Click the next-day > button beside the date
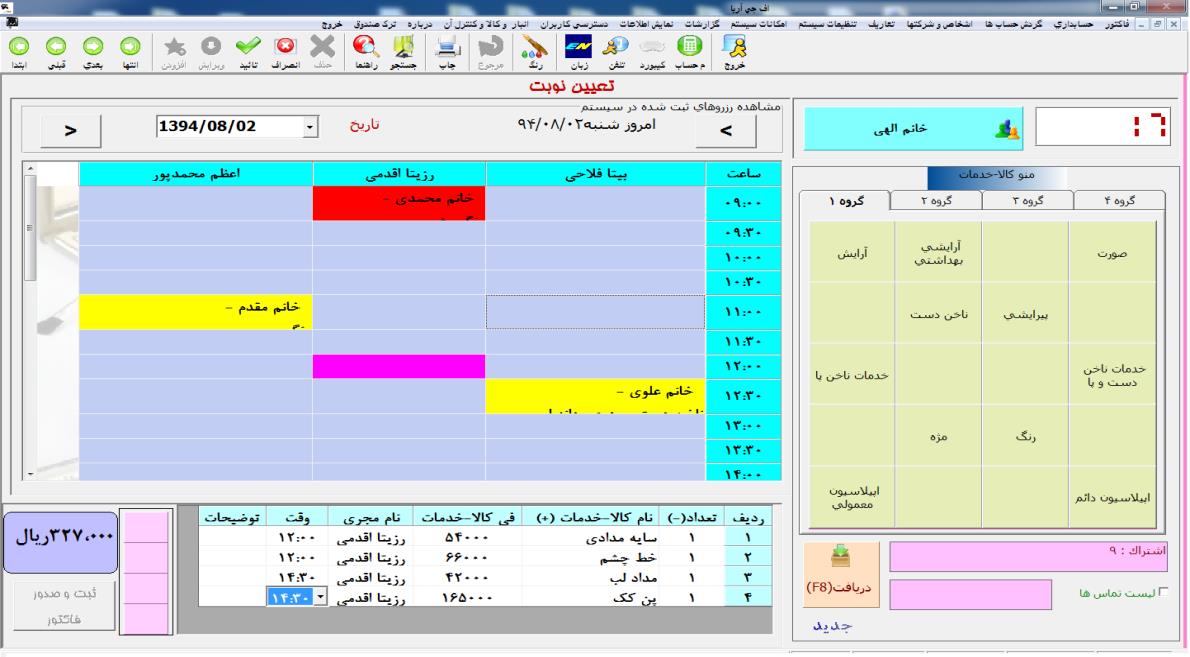 point(71,130)
